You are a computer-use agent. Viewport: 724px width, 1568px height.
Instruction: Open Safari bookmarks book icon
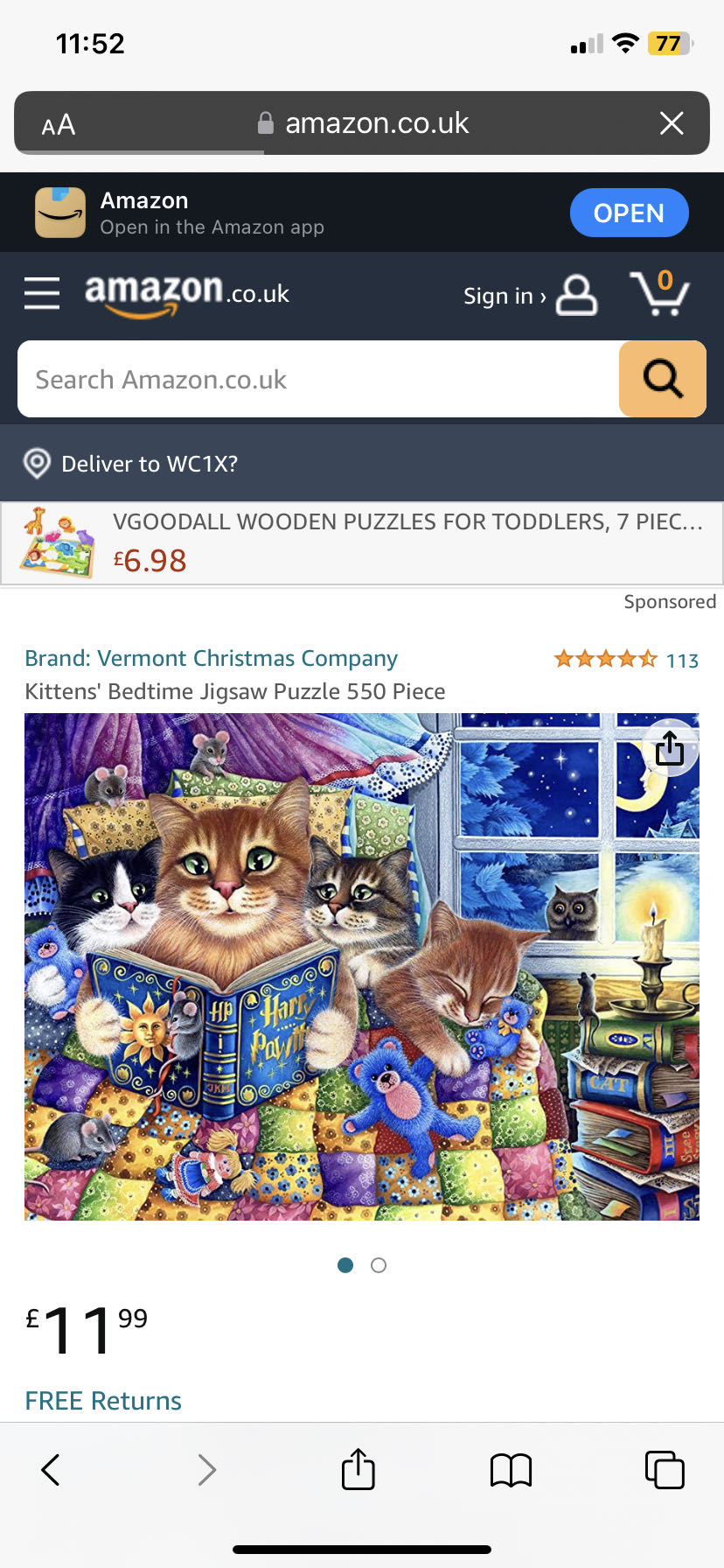coord(512,1470)
